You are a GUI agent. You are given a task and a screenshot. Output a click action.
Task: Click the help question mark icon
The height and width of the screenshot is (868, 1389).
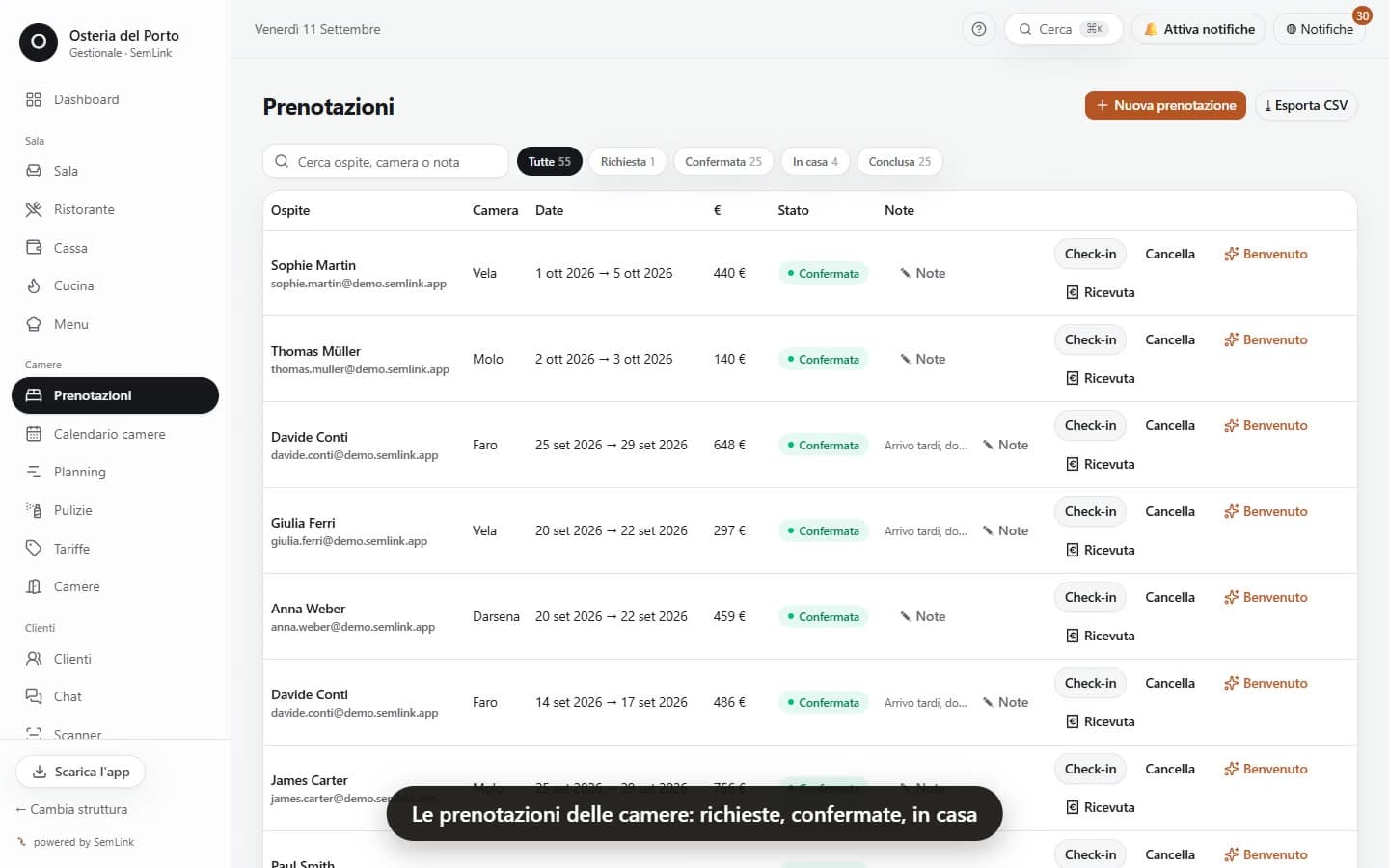click(x=978, y=29)
